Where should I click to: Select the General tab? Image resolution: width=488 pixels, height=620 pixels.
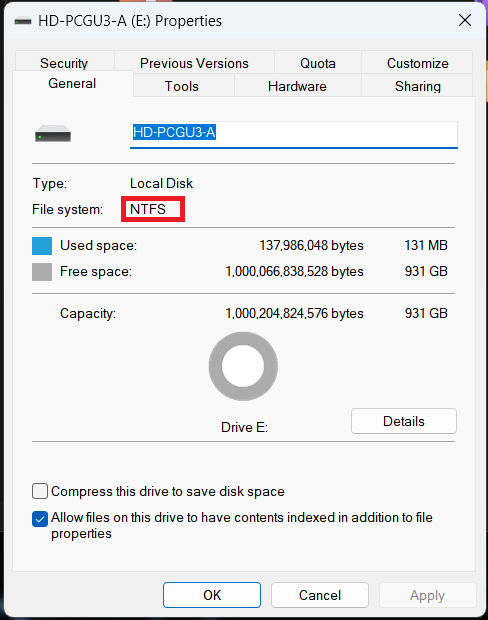[x=72, y=83]
